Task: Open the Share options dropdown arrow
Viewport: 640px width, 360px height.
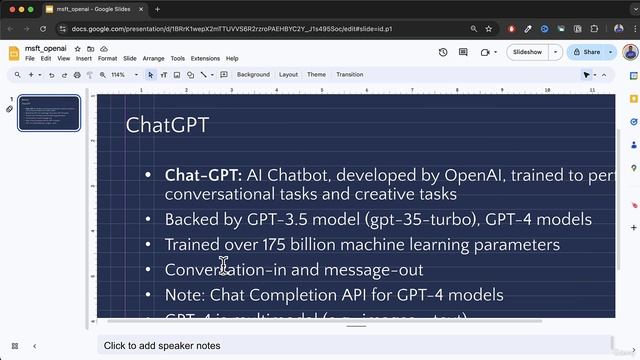Action: (611, 52)
